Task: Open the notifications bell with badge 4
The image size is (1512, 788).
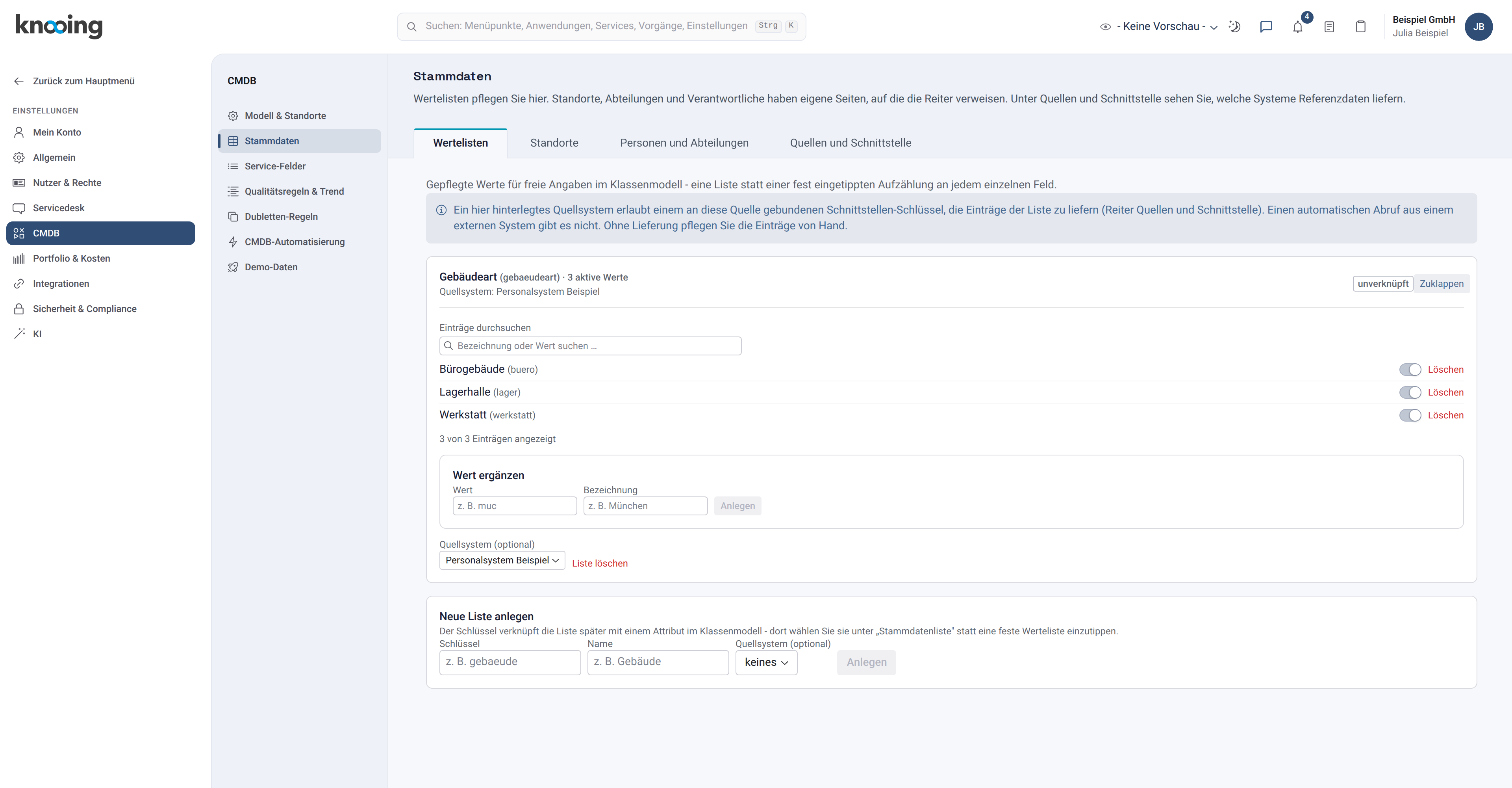Action: (1298, 26)
